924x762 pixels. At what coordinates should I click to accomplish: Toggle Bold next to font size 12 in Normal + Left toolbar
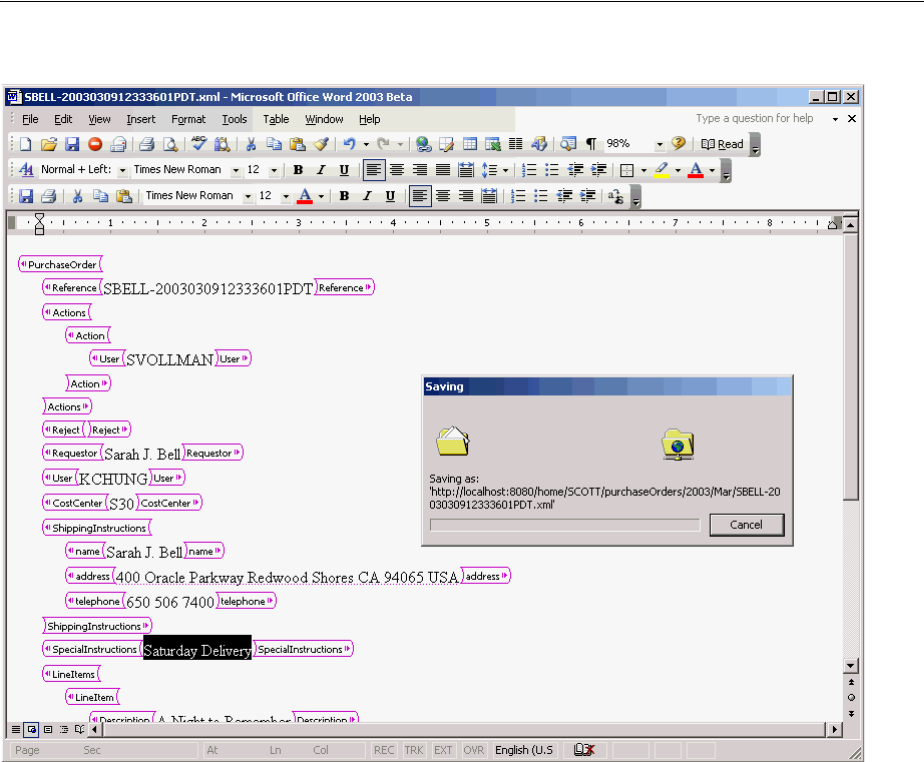click(298, 170)
